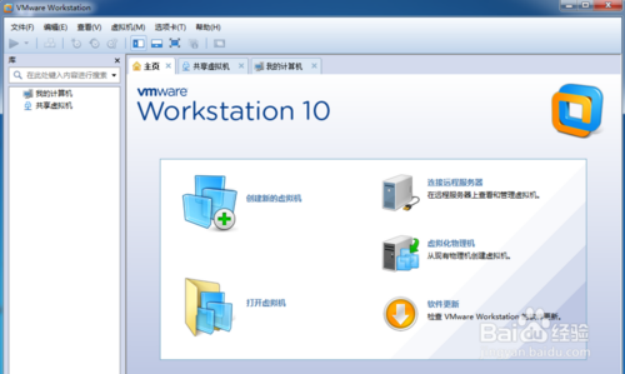
Task: Close the 共享虚拟机 tab
Action: (x=241, y=66)
